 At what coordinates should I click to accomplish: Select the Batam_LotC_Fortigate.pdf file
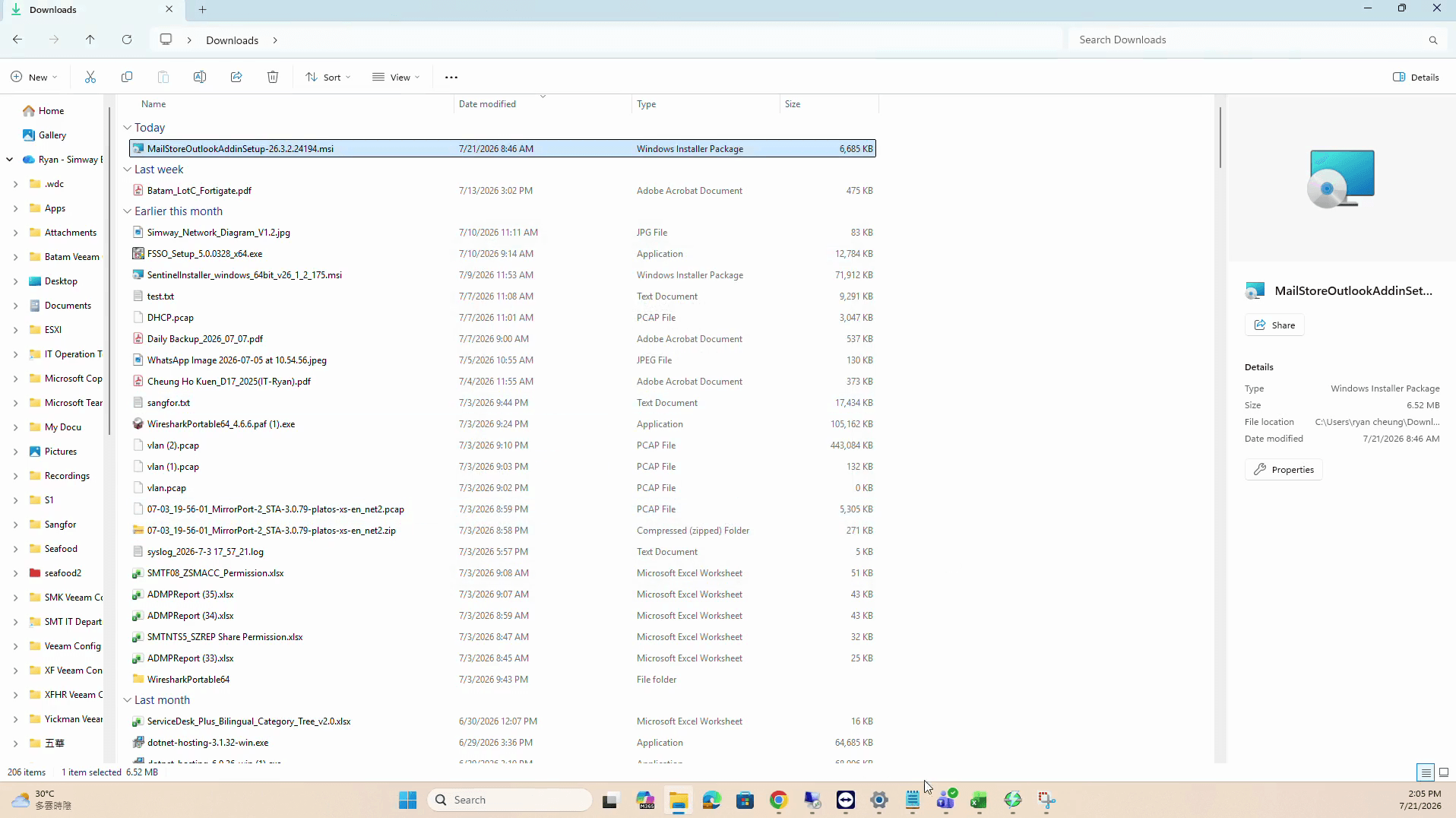tap(502, 191)
